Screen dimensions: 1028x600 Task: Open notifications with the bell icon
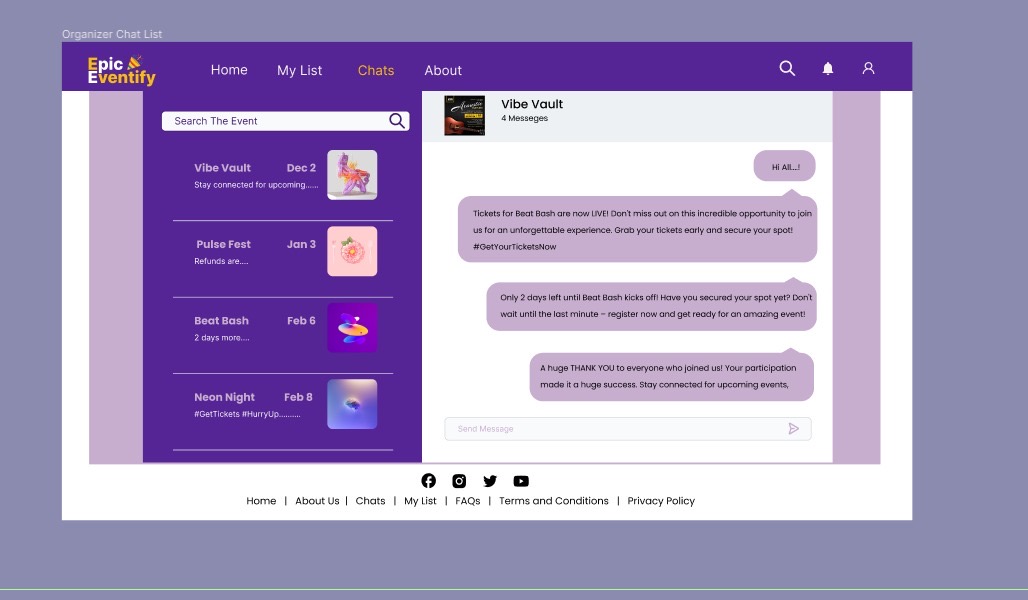pyautogui.click(x=828, y=68)
